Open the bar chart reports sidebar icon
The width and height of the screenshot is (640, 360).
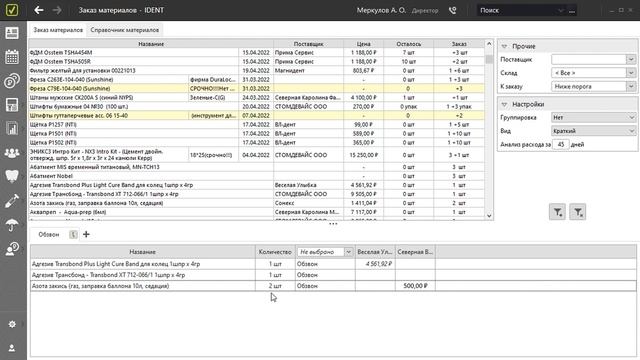[x=12, y=129]
